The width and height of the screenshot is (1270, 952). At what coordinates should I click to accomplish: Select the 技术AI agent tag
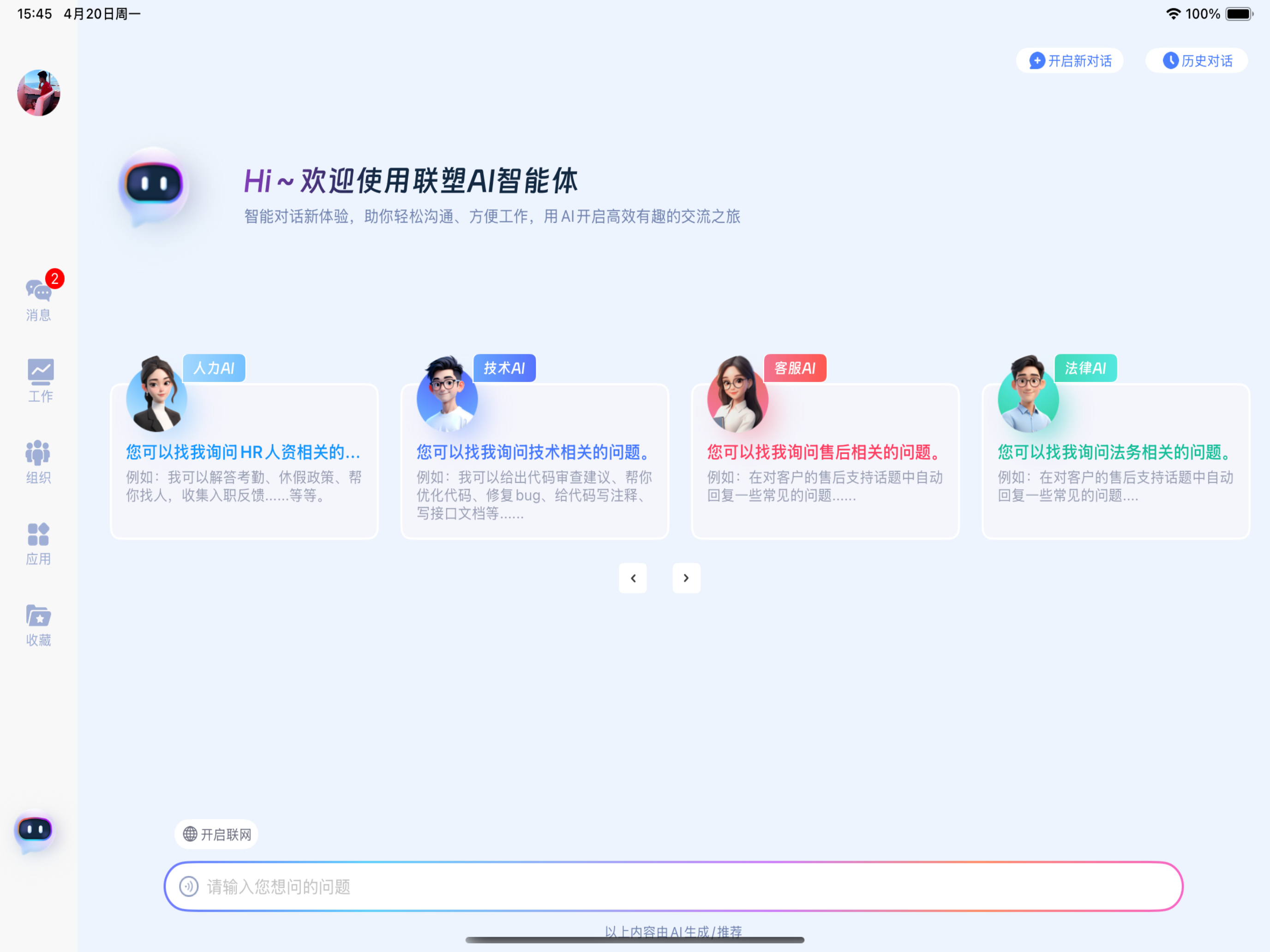pyautogui.click(x=505, y=369)
